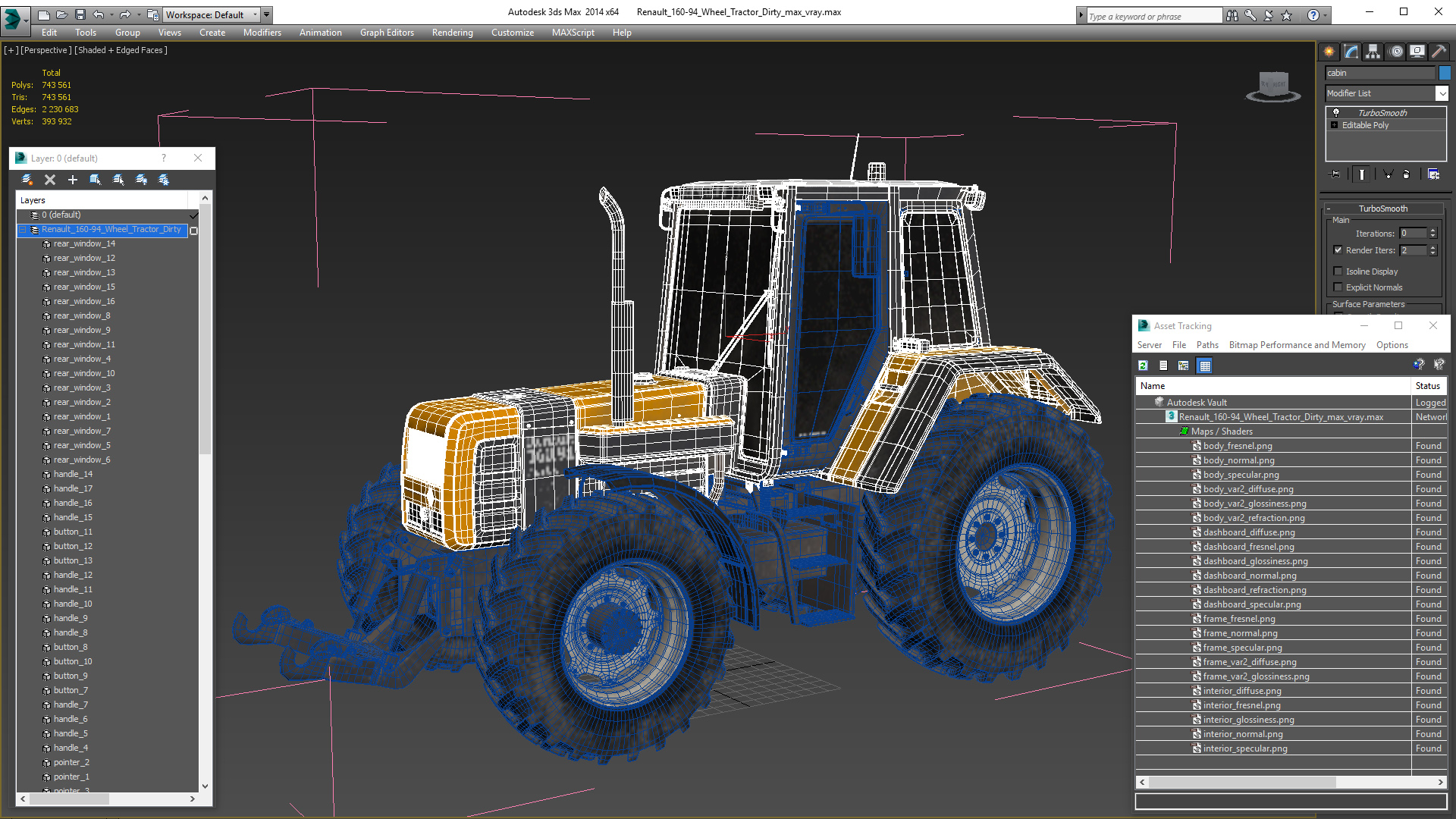This screenshot has height=819, width=1456.
Task: Click Table View icon in Asset Tracking toolbar
Action: click(1204, 366)
